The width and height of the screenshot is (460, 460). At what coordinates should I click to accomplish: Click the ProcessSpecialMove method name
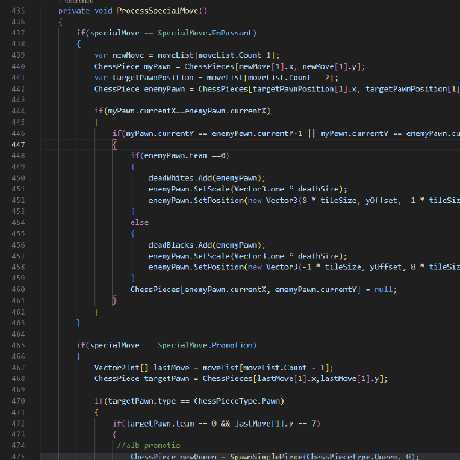click(x=158, y=11)
